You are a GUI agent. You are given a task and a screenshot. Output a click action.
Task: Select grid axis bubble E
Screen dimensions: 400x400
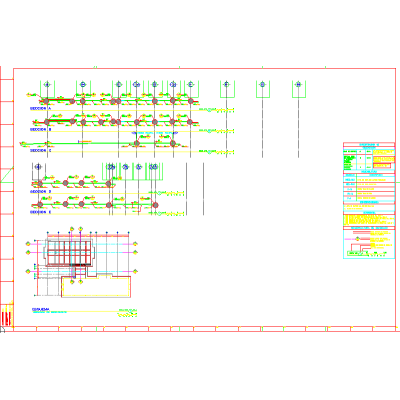pos(190,85)
